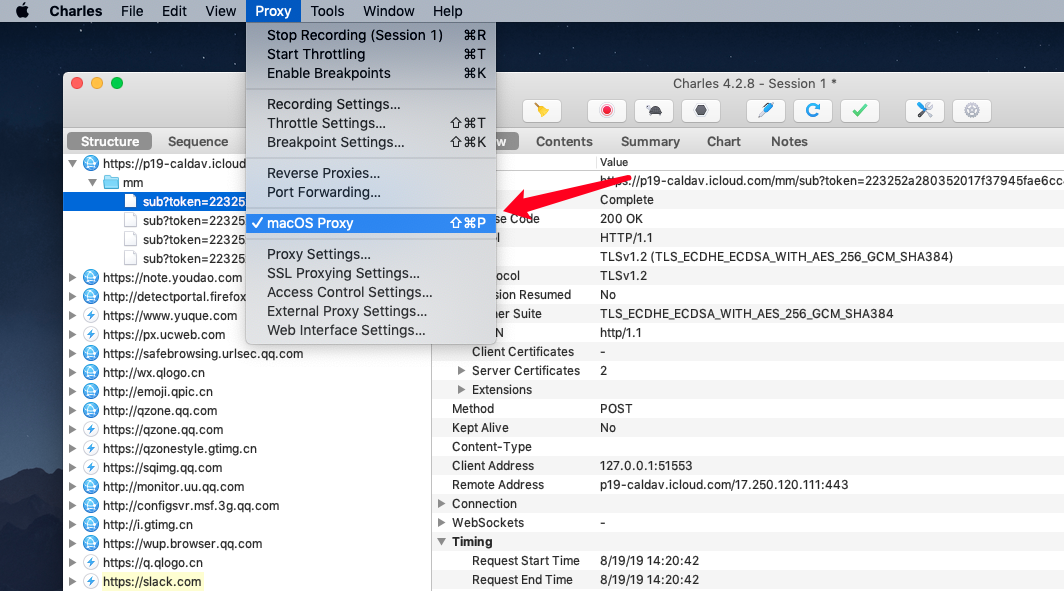The height and width of the screenshot is (591, 1064).
Task: Expand the WebSockets row
Action: 442,522
